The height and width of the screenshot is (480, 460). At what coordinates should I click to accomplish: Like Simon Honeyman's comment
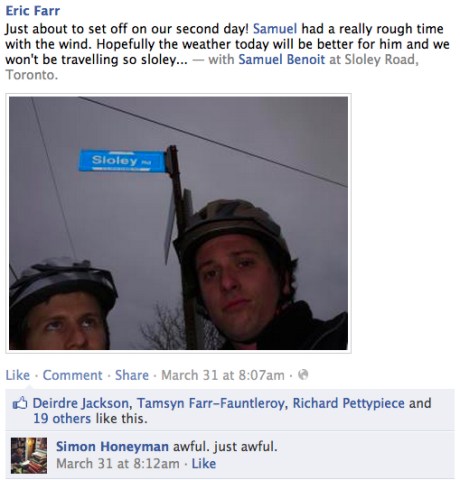[x=204, y=464]
